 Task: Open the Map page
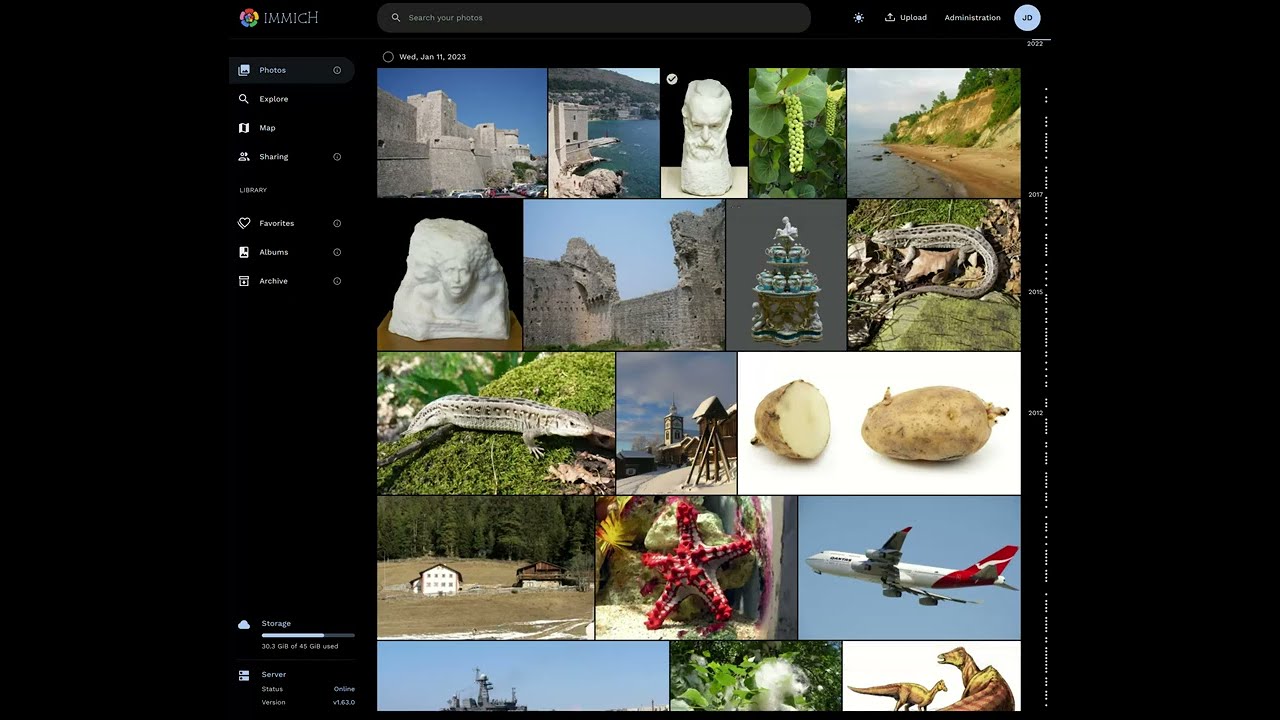click(x=292, y=128)
